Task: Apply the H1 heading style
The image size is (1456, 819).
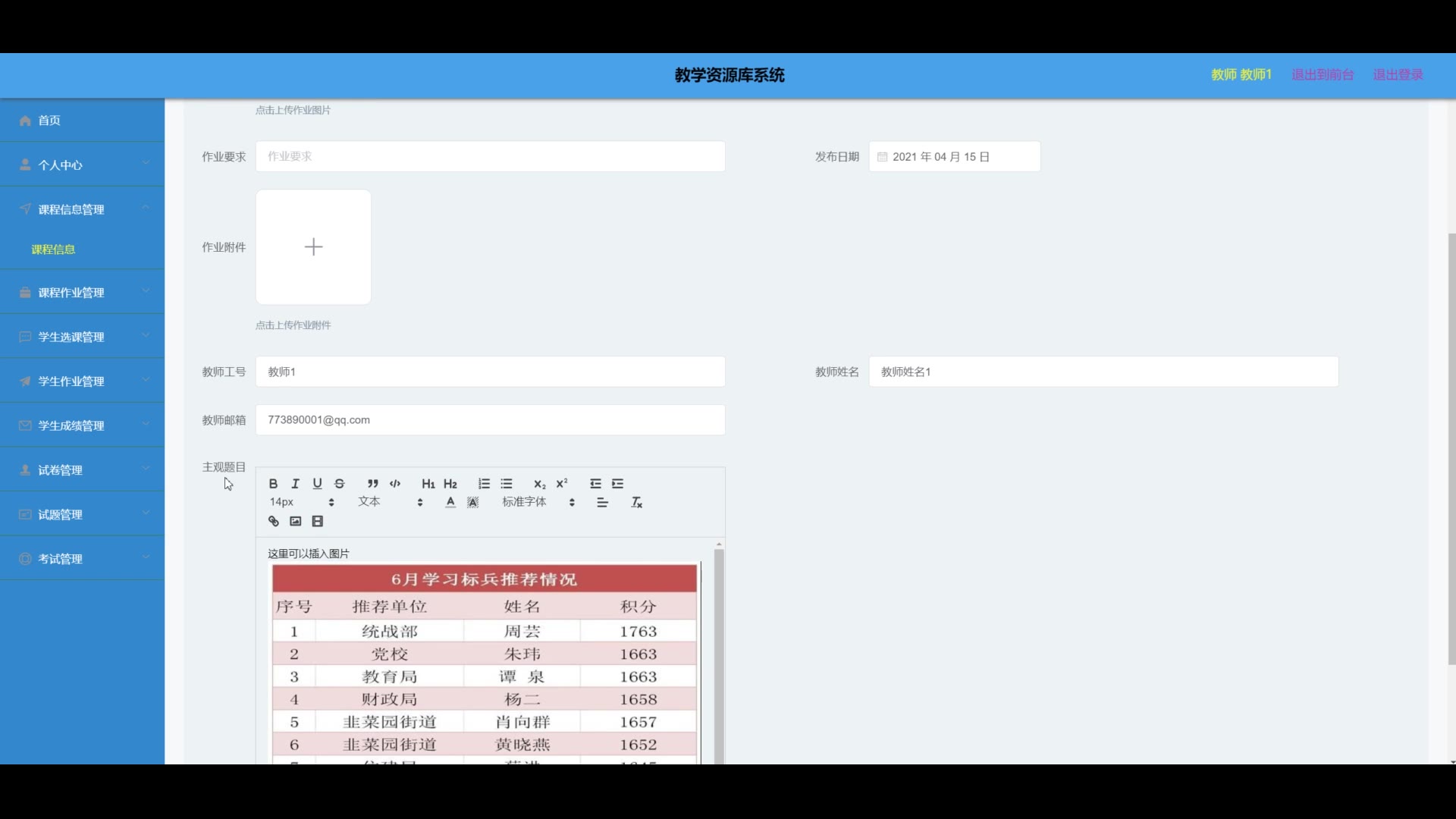Action: click(x=428, y=484)
